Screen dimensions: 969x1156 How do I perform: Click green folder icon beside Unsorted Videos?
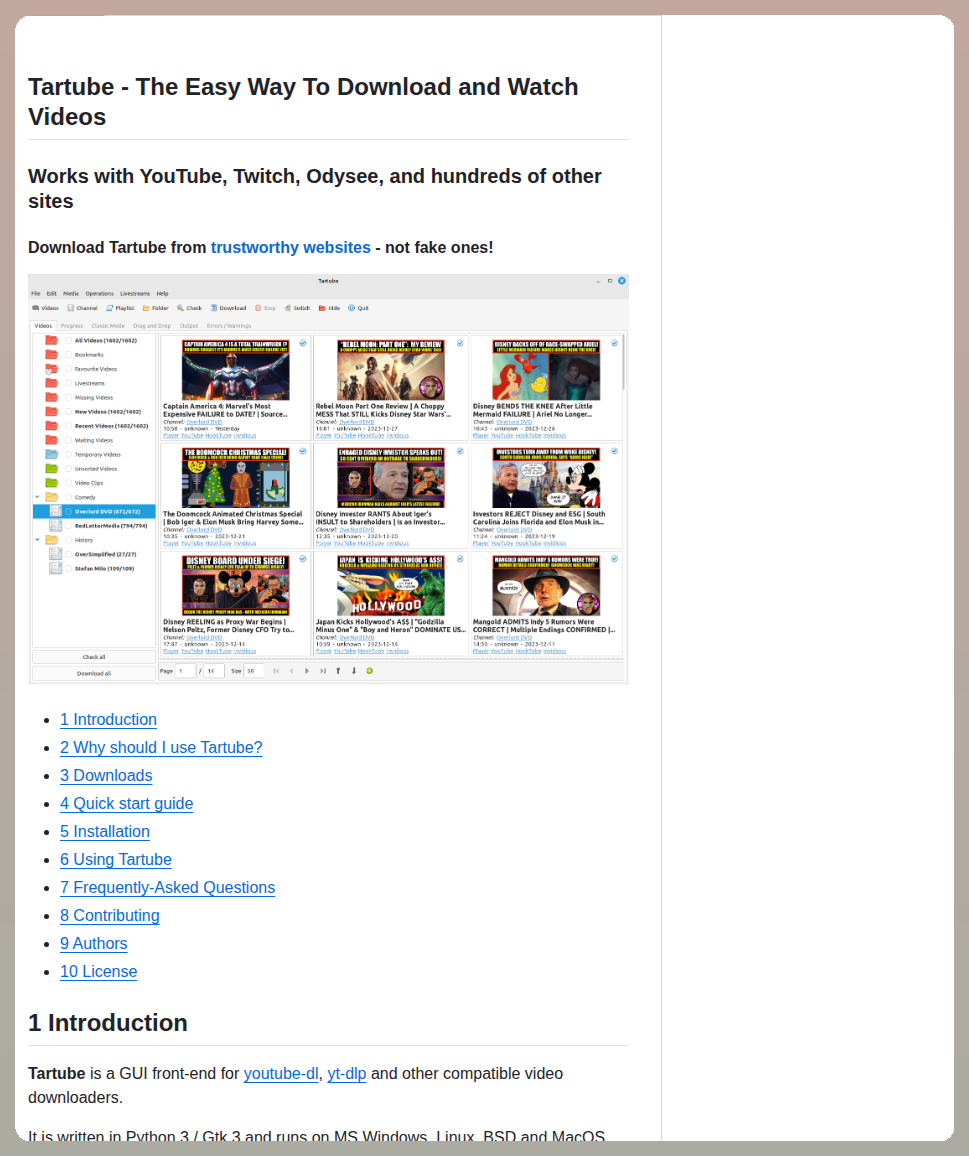pos(52,469)
